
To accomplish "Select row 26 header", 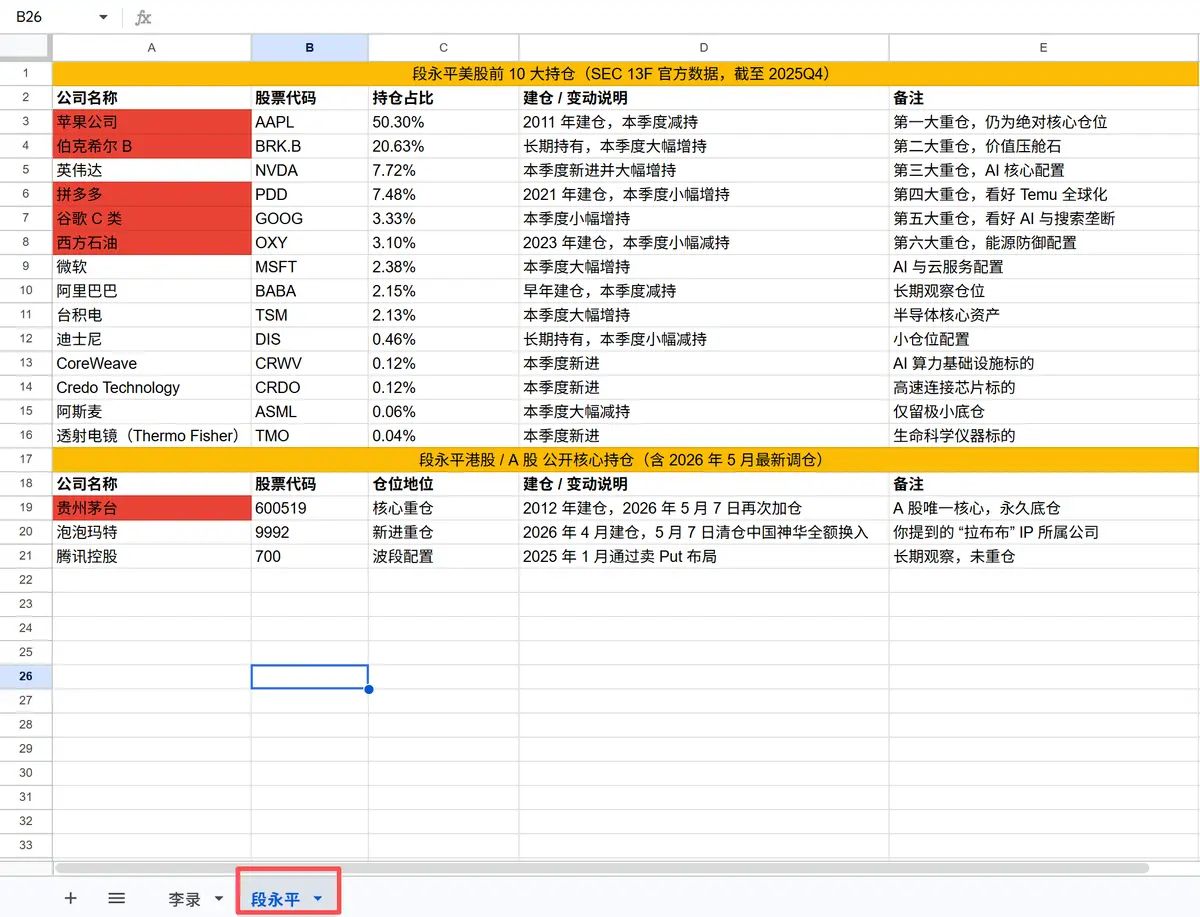I will [x=26, y=677].
